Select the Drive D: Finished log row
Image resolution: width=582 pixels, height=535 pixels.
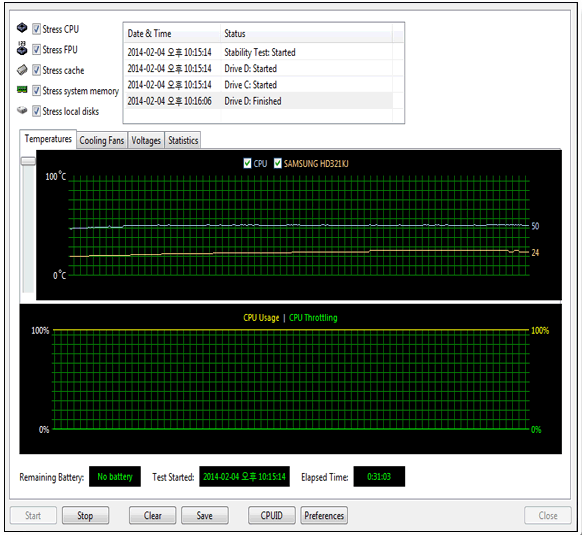[259, 101]
